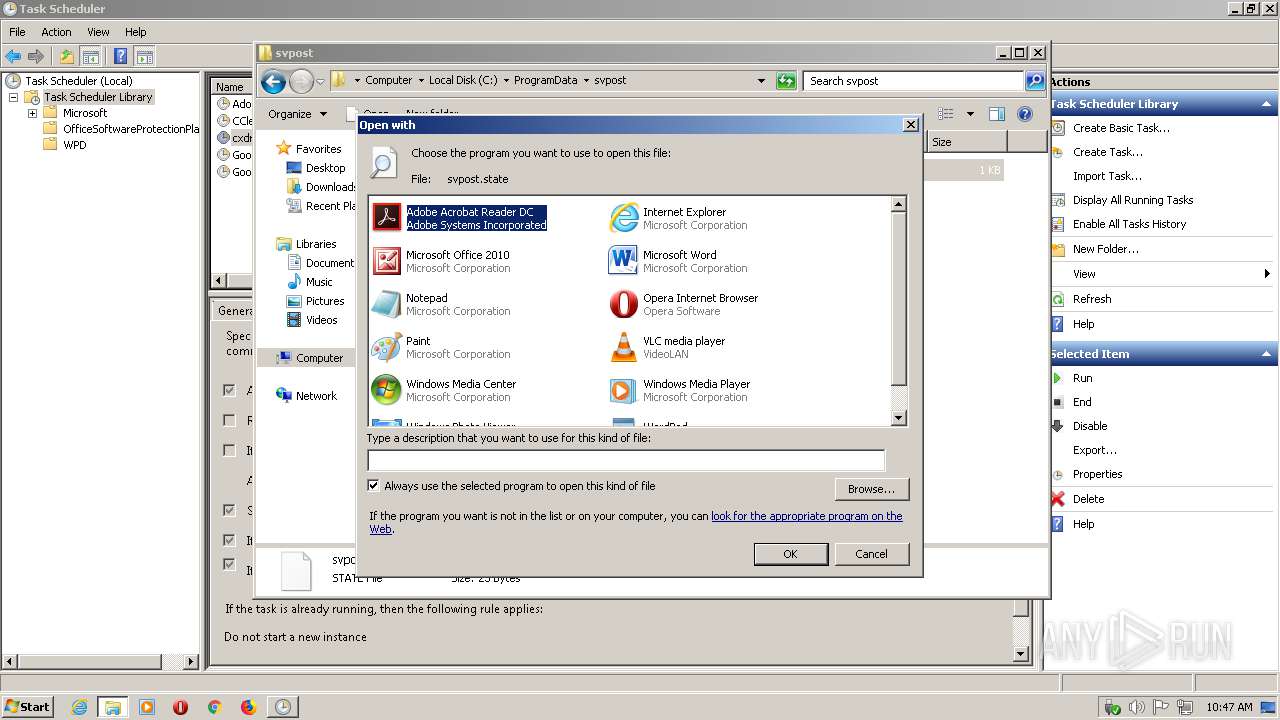Open Internet Explorer from taskbar

pos(79,707)
